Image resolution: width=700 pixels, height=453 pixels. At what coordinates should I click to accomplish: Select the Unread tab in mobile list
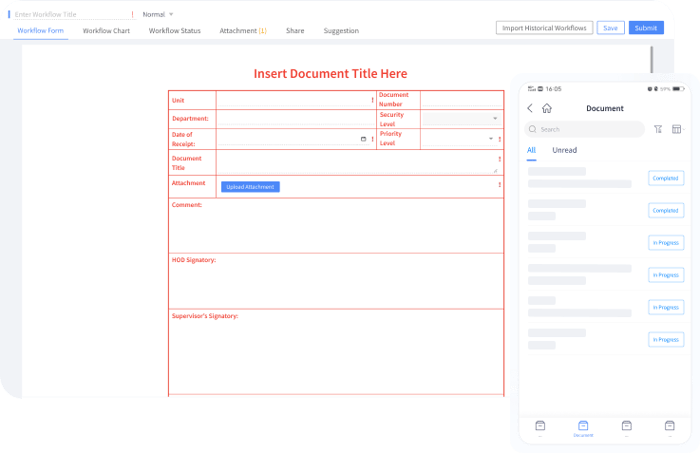[564, 150]
